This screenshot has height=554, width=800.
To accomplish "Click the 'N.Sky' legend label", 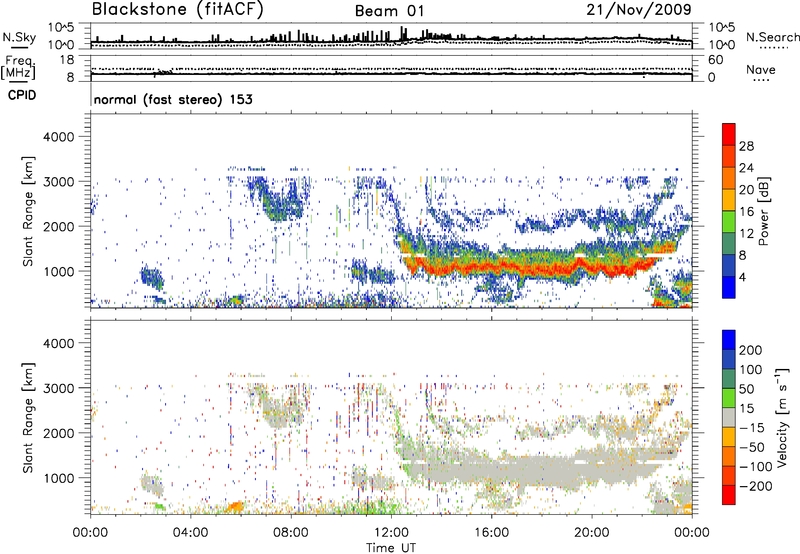I will tap(19, 37).
